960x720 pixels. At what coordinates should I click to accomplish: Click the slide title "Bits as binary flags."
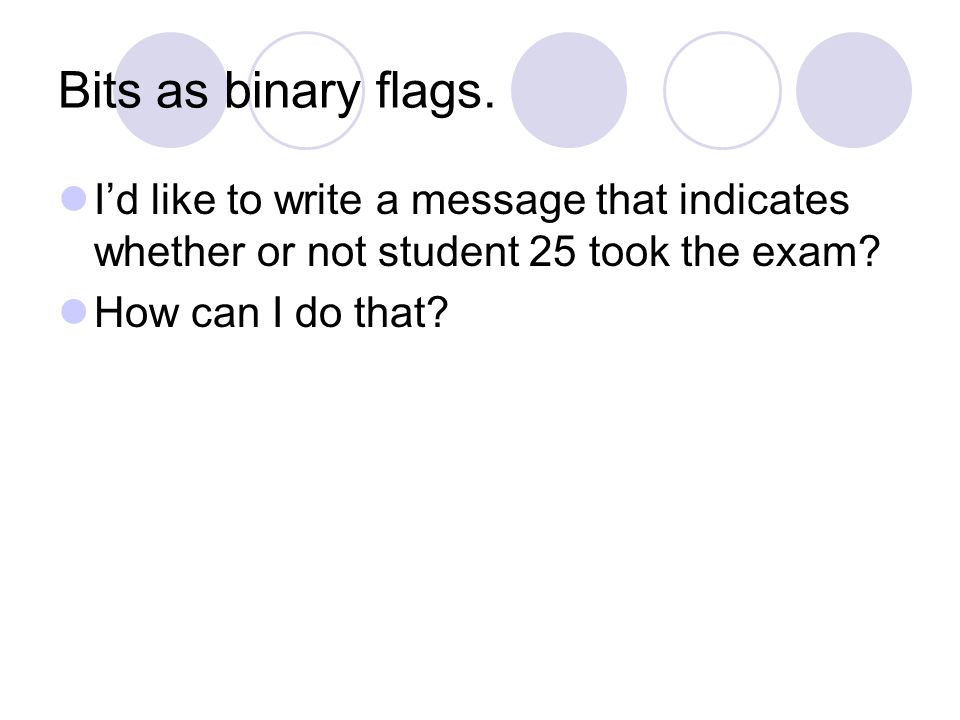point(276,91)
